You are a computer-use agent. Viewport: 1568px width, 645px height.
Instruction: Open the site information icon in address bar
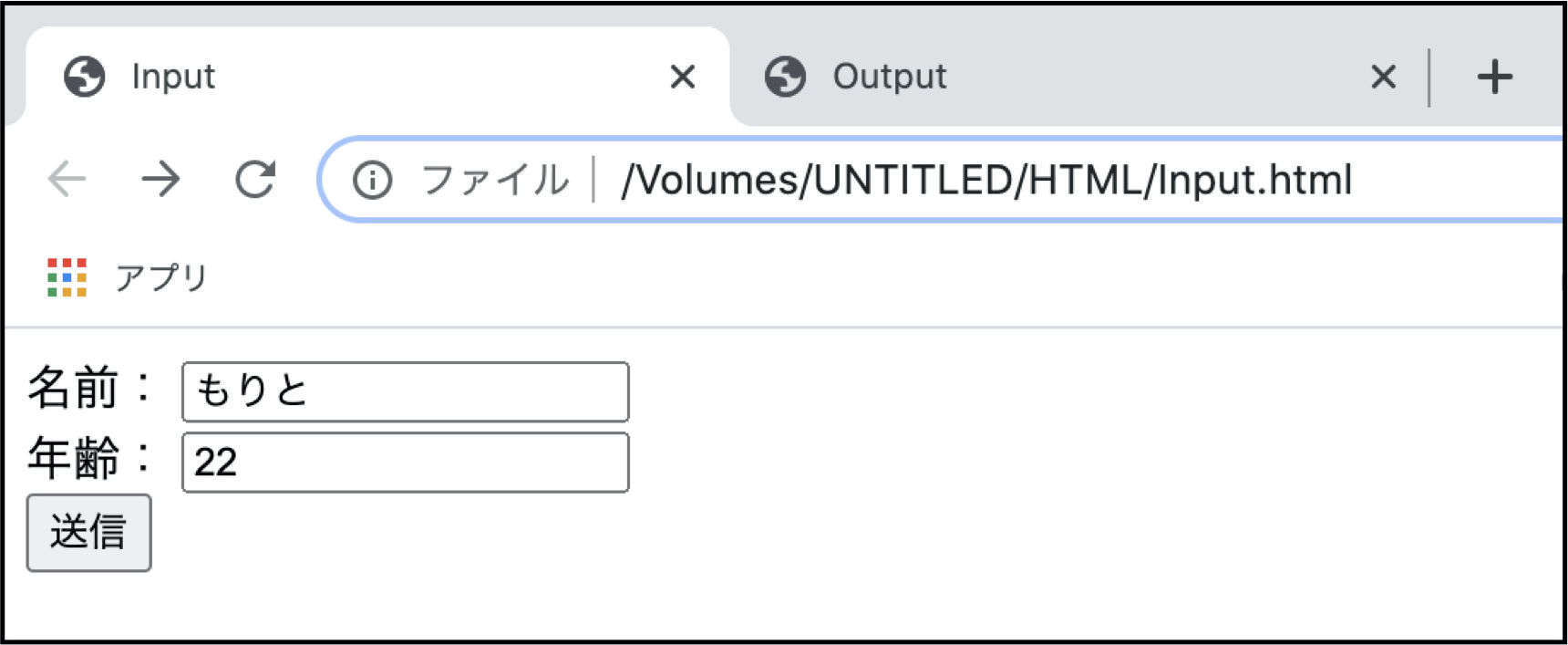click(372, 180)
